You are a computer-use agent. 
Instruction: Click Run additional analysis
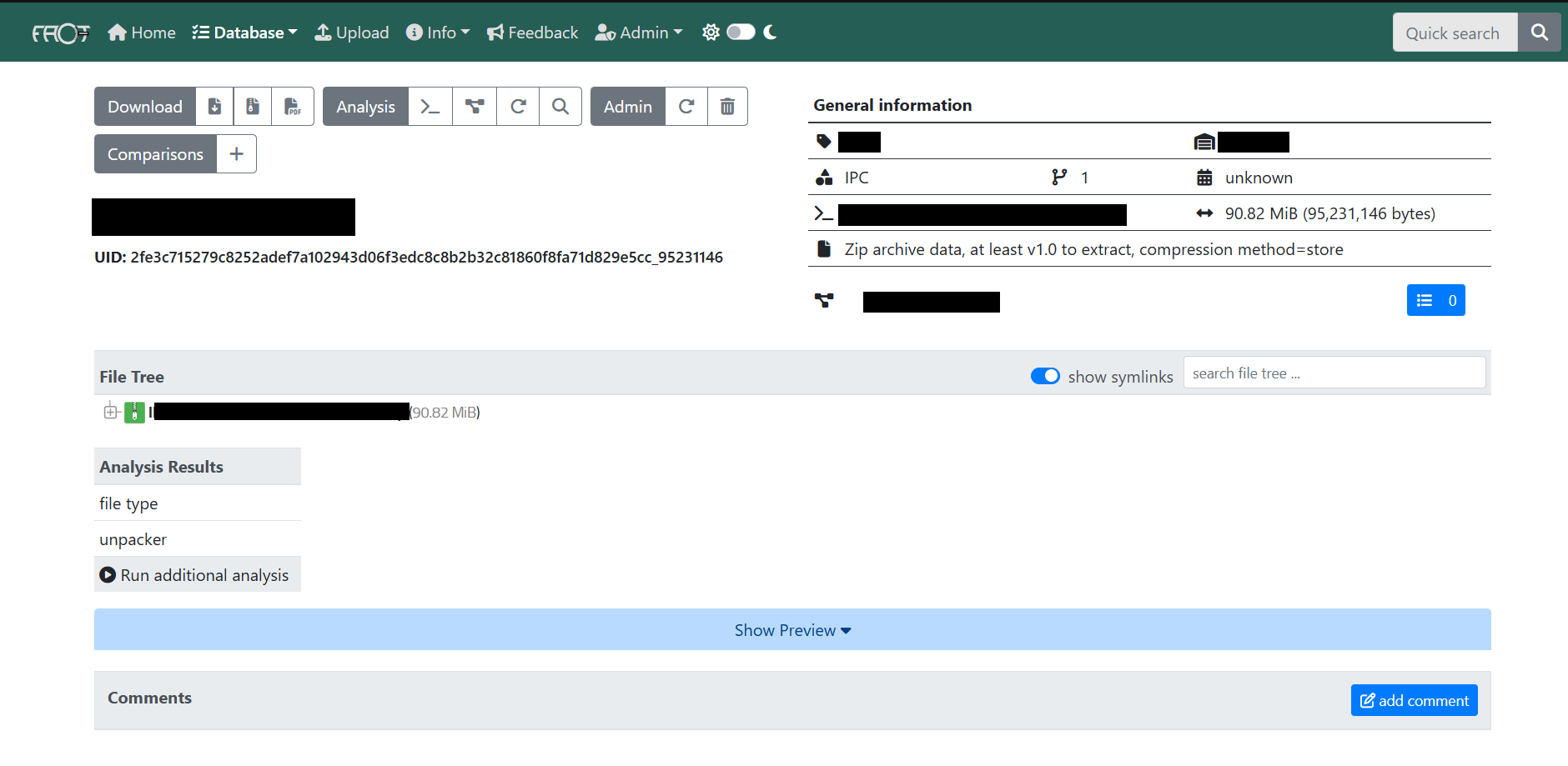[x=198, y=575]
